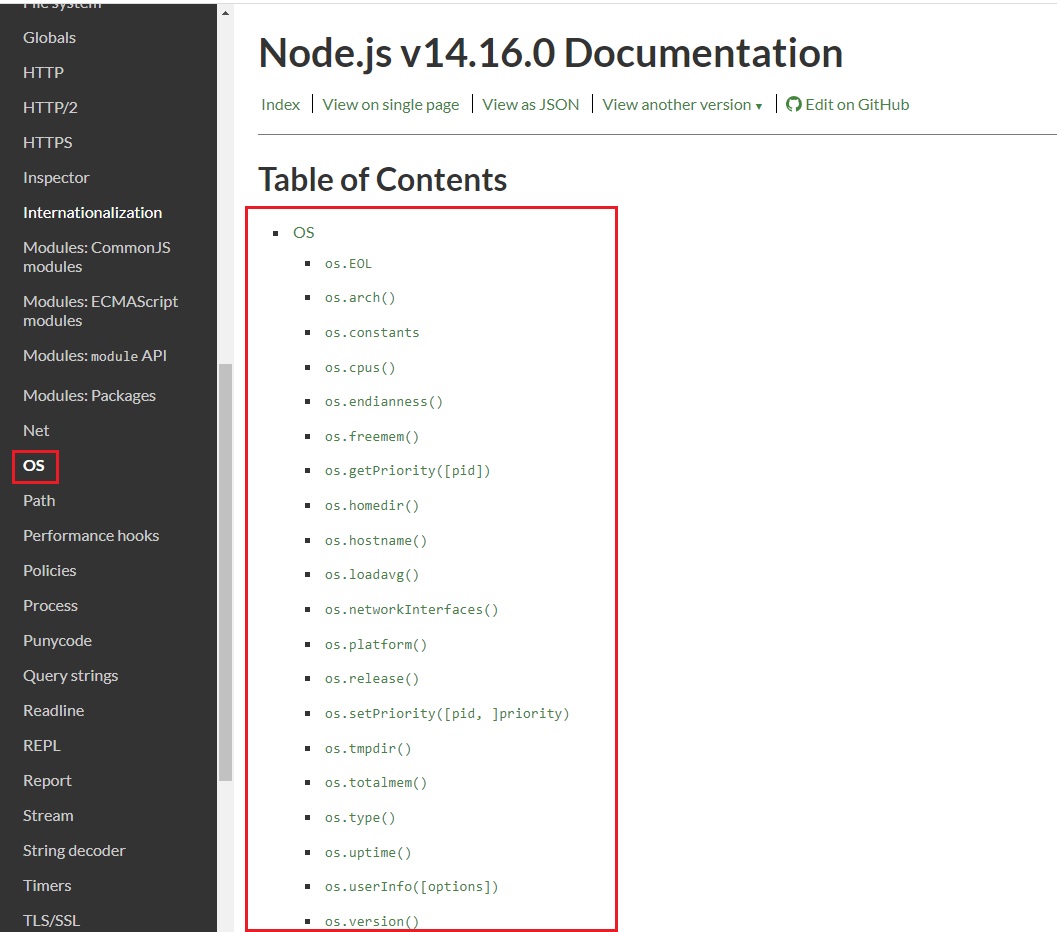Click the GitHub icon beside Edit on GitHub
This screenshot has width=1057, height=932.
pyautogui.click(x=793, y=104)
